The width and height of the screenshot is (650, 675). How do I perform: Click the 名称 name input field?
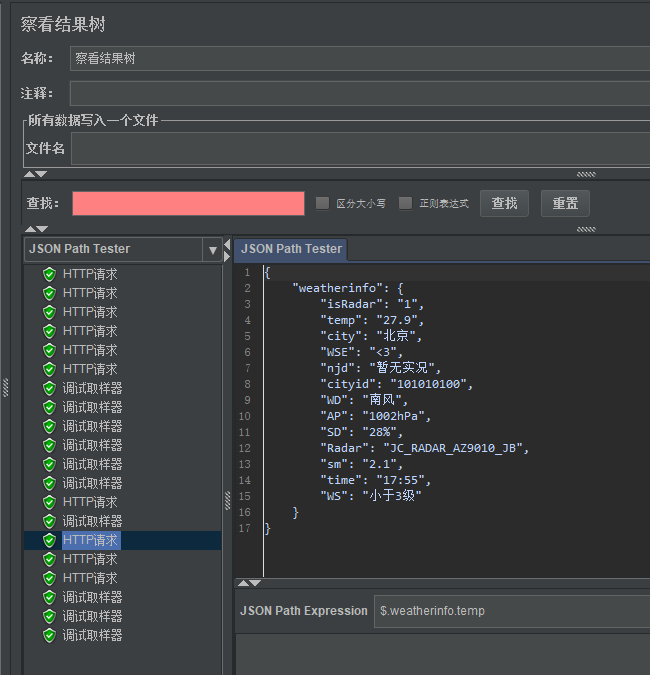click(x=360, y=58)
